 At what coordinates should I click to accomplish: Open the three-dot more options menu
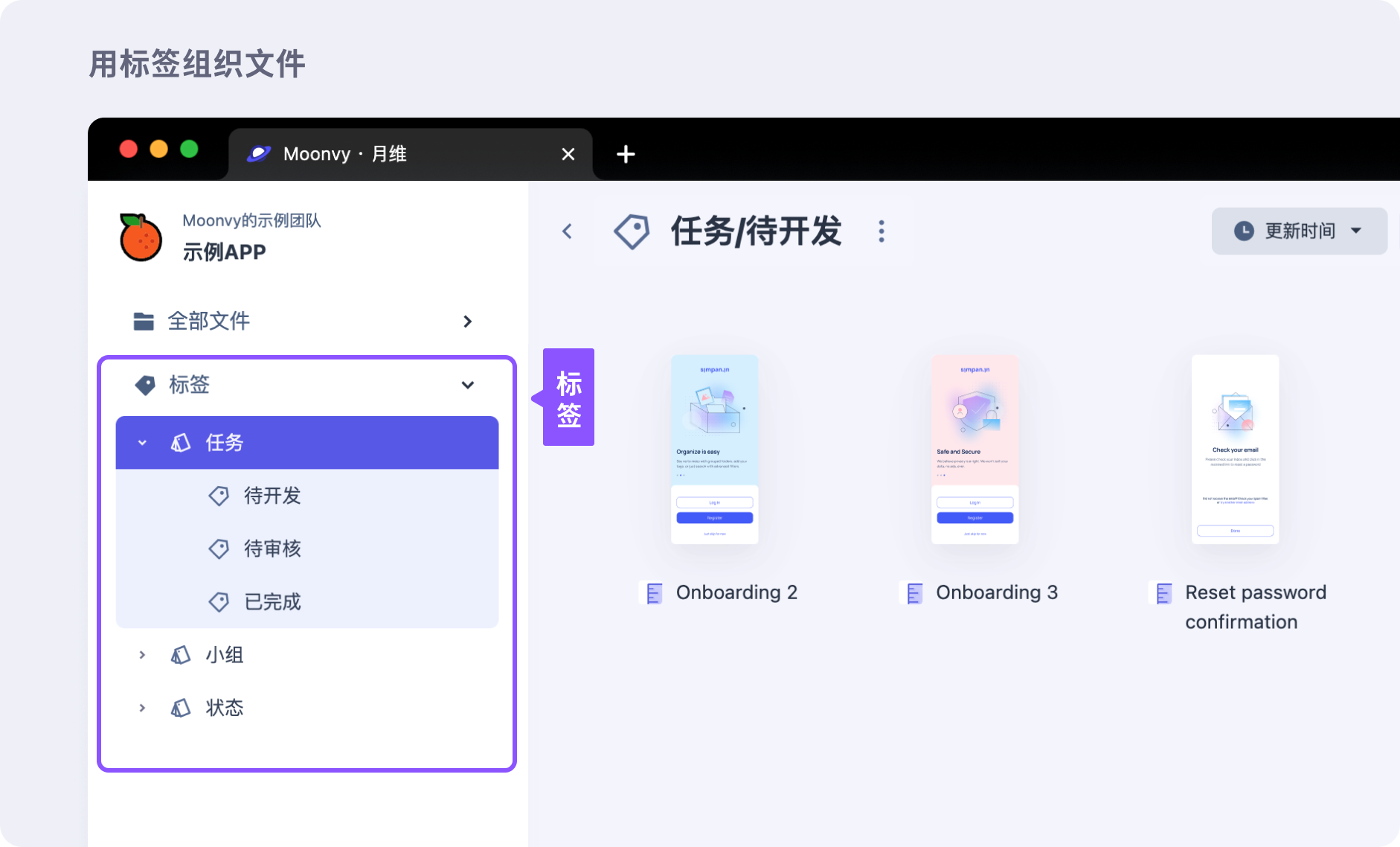882,231
